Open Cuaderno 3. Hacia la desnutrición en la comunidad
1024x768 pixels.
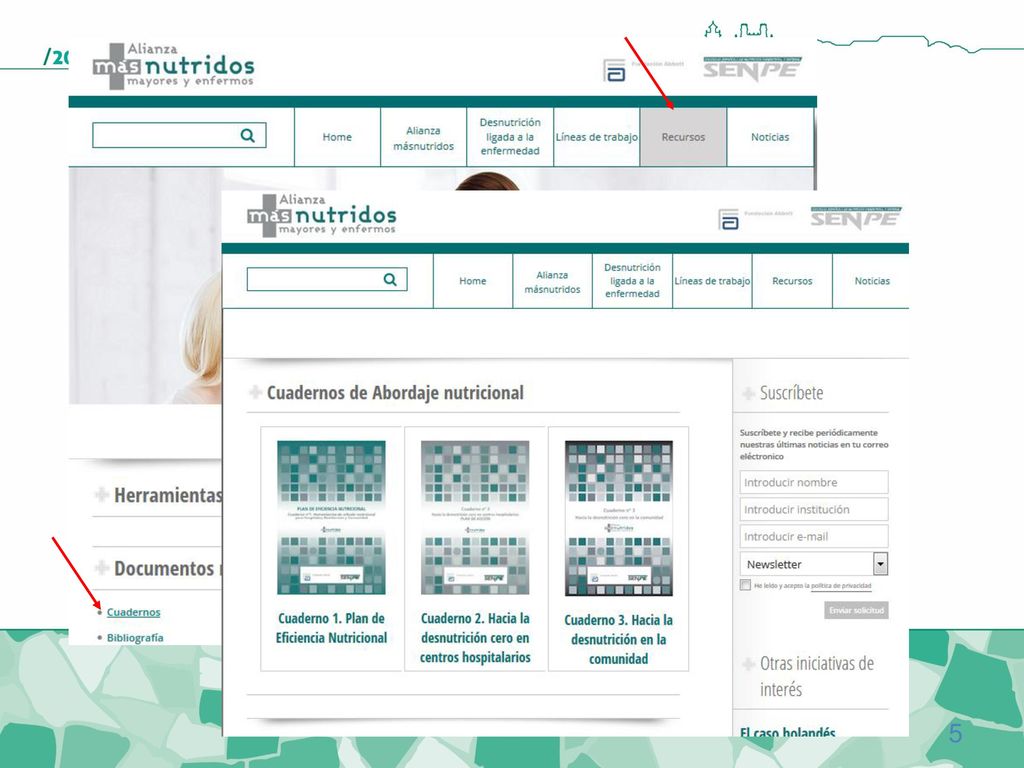[618, 639]
